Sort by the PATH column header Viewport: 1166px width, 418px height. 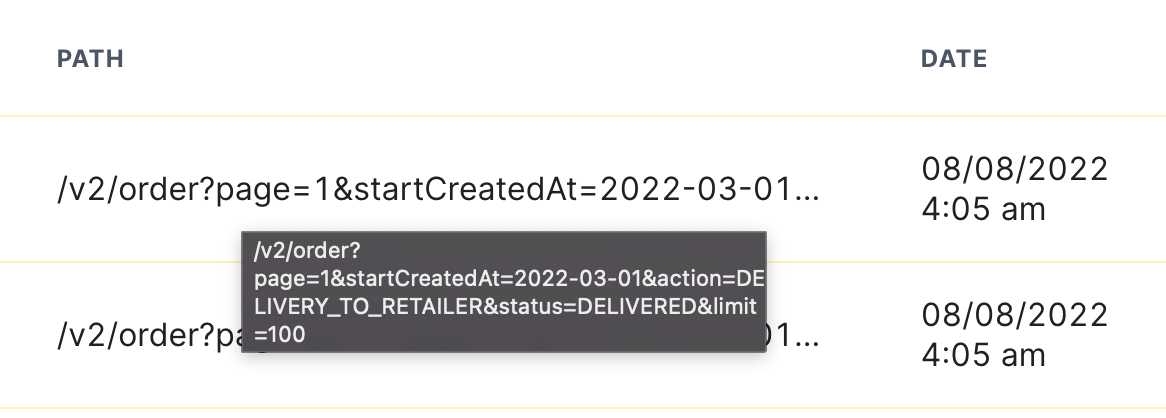90,59
